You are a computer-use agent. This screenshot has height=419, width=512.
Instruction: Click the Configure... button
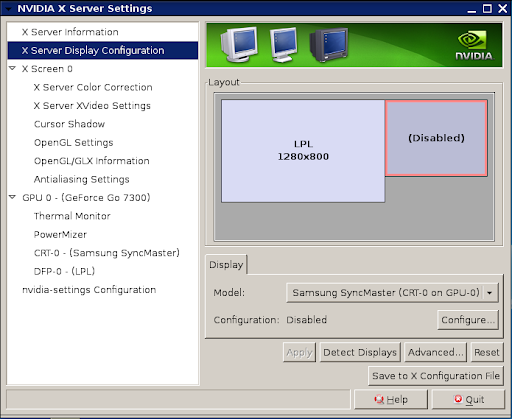[468, 320]
